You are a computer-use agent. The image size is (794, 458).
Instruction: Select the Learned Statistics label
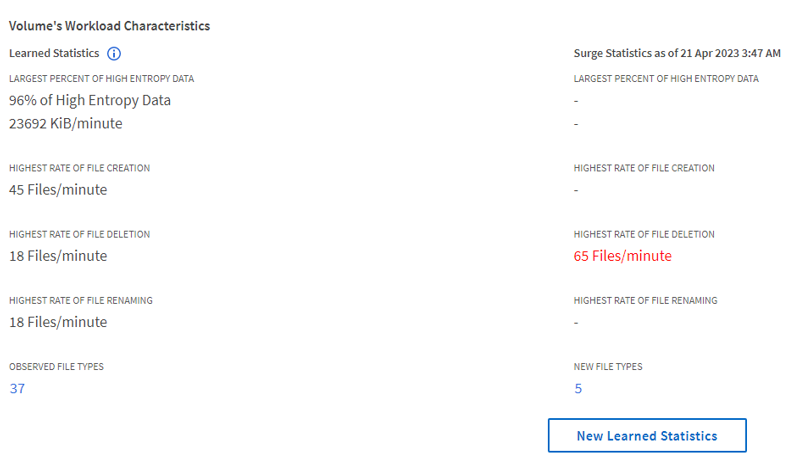(54, 53)
